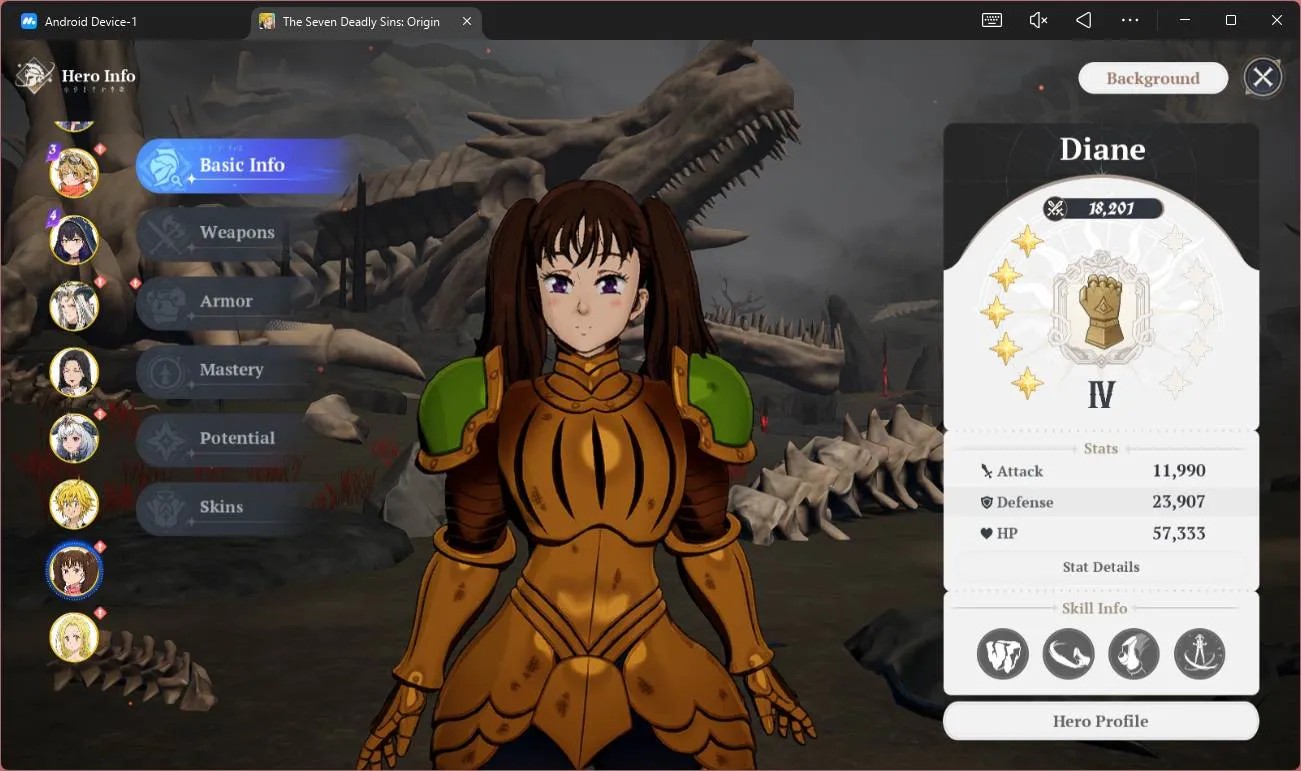This screenshot has width=1301, height=771.
Task: Click the Background button
Action: coord(1153,78)
